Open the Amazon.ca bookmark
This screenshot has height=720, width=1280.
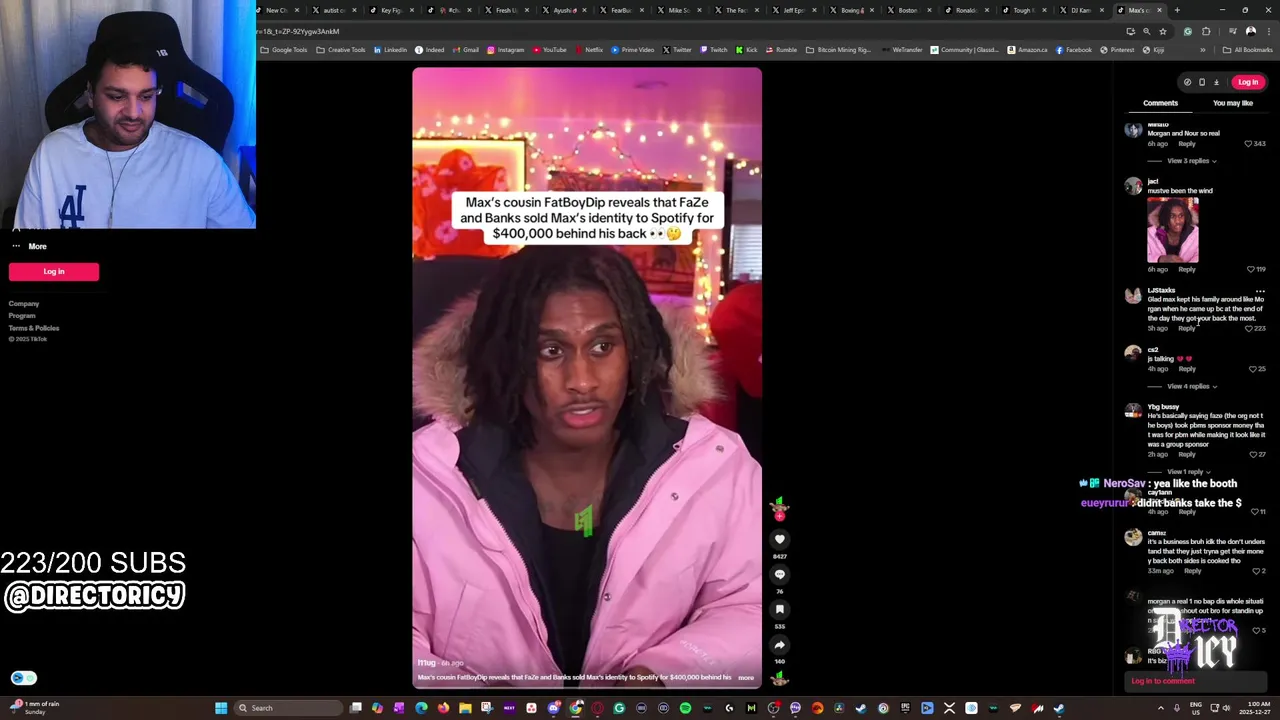pyautogui.click(x=1027, y=50)
